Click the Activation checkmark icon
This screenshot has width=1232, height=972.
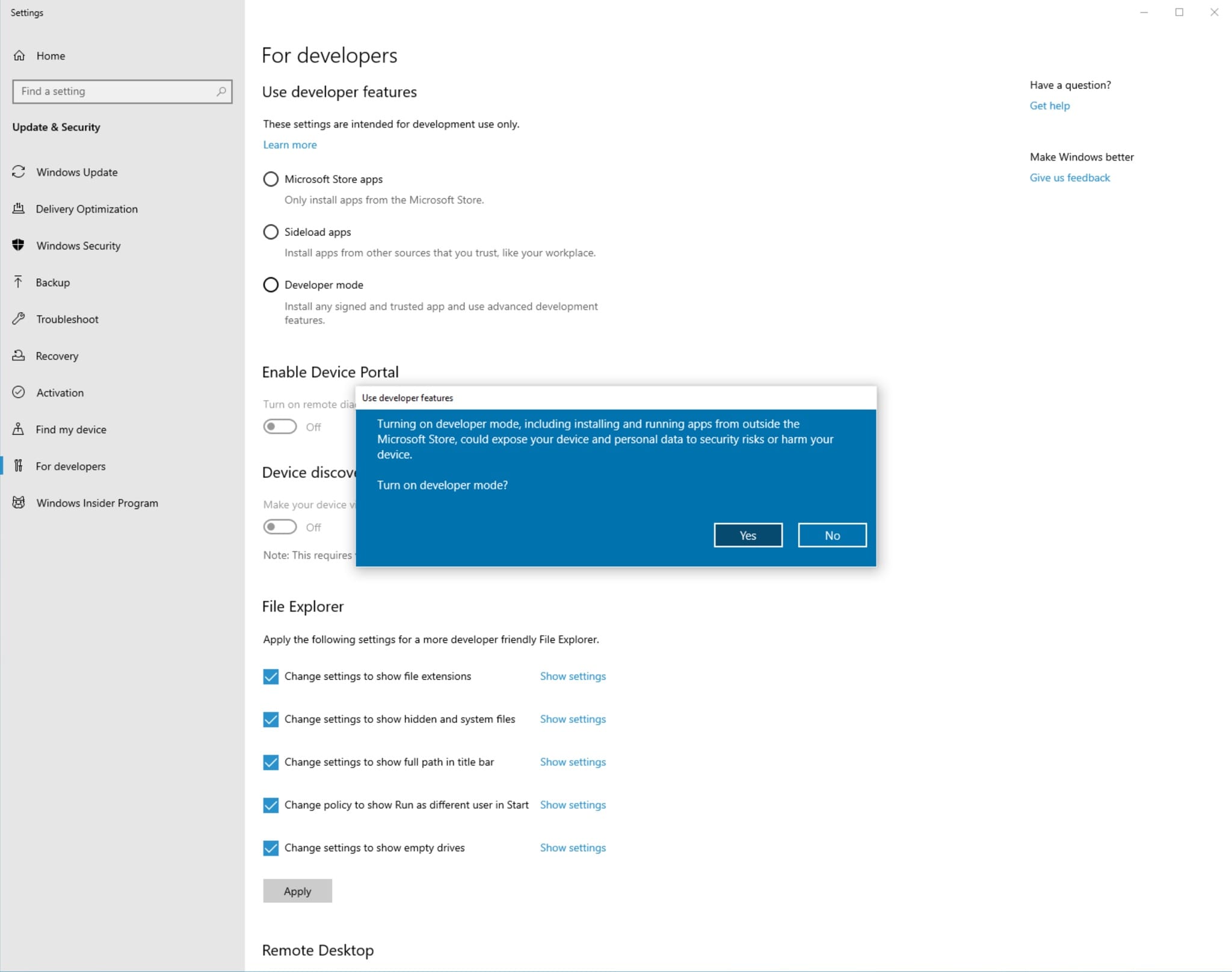coord(19,392)
